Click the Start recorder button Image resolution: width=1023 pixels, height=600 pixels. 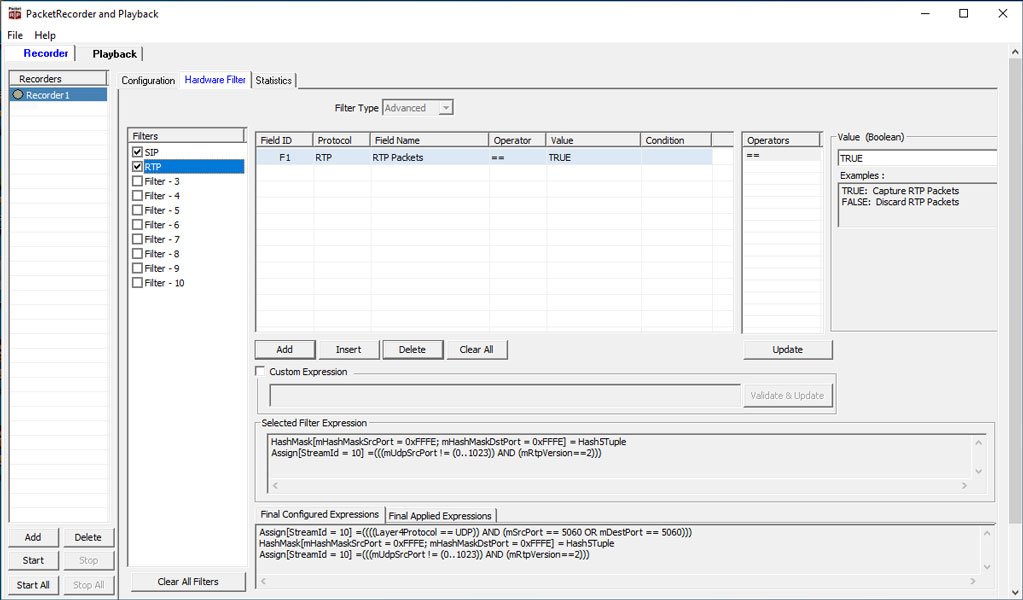pyautogui.click(x=33, y=560)
